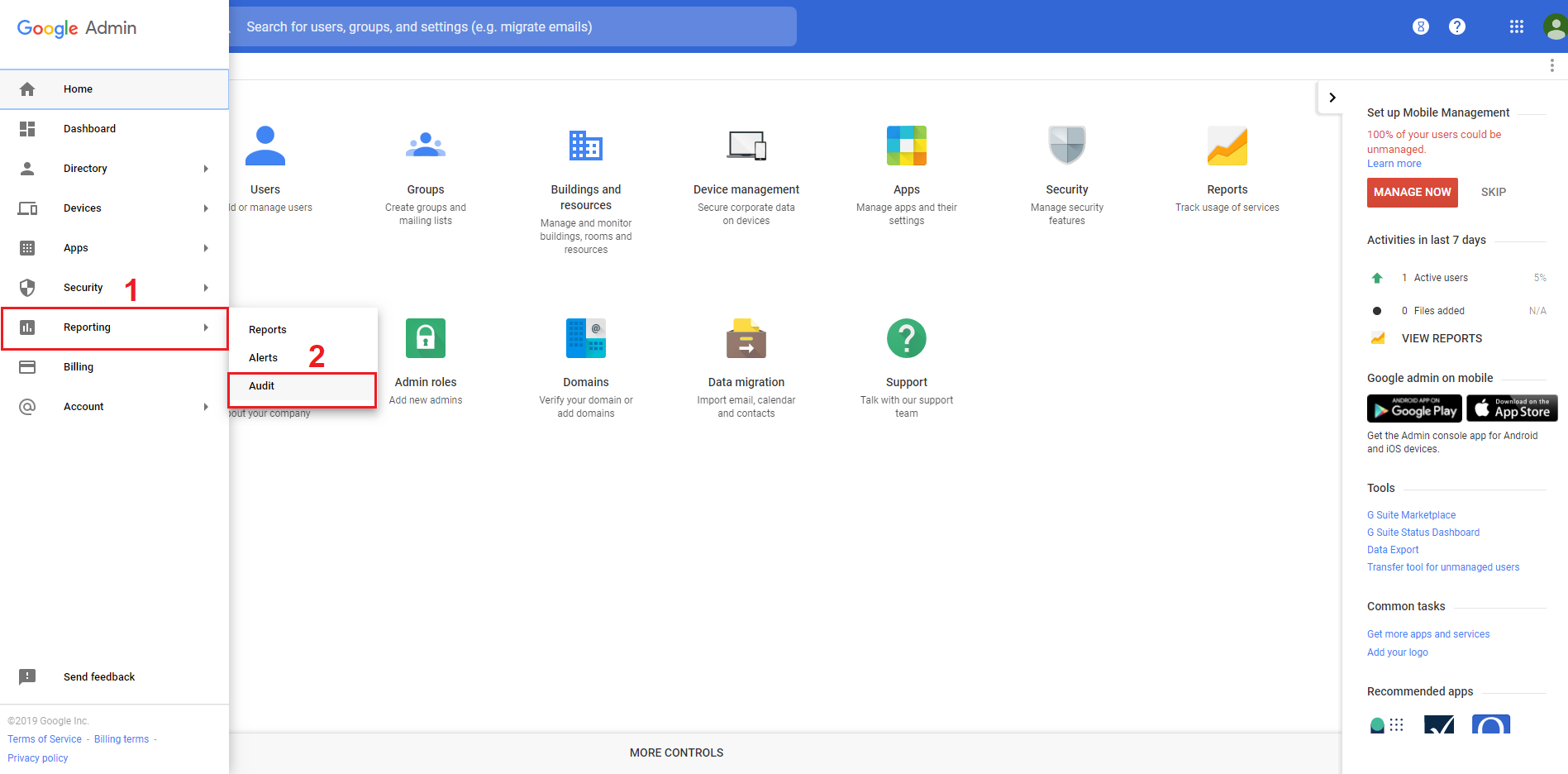Open Privacy policy link
Viewport: 1568px width, 774px height.
tap(38, 758)
